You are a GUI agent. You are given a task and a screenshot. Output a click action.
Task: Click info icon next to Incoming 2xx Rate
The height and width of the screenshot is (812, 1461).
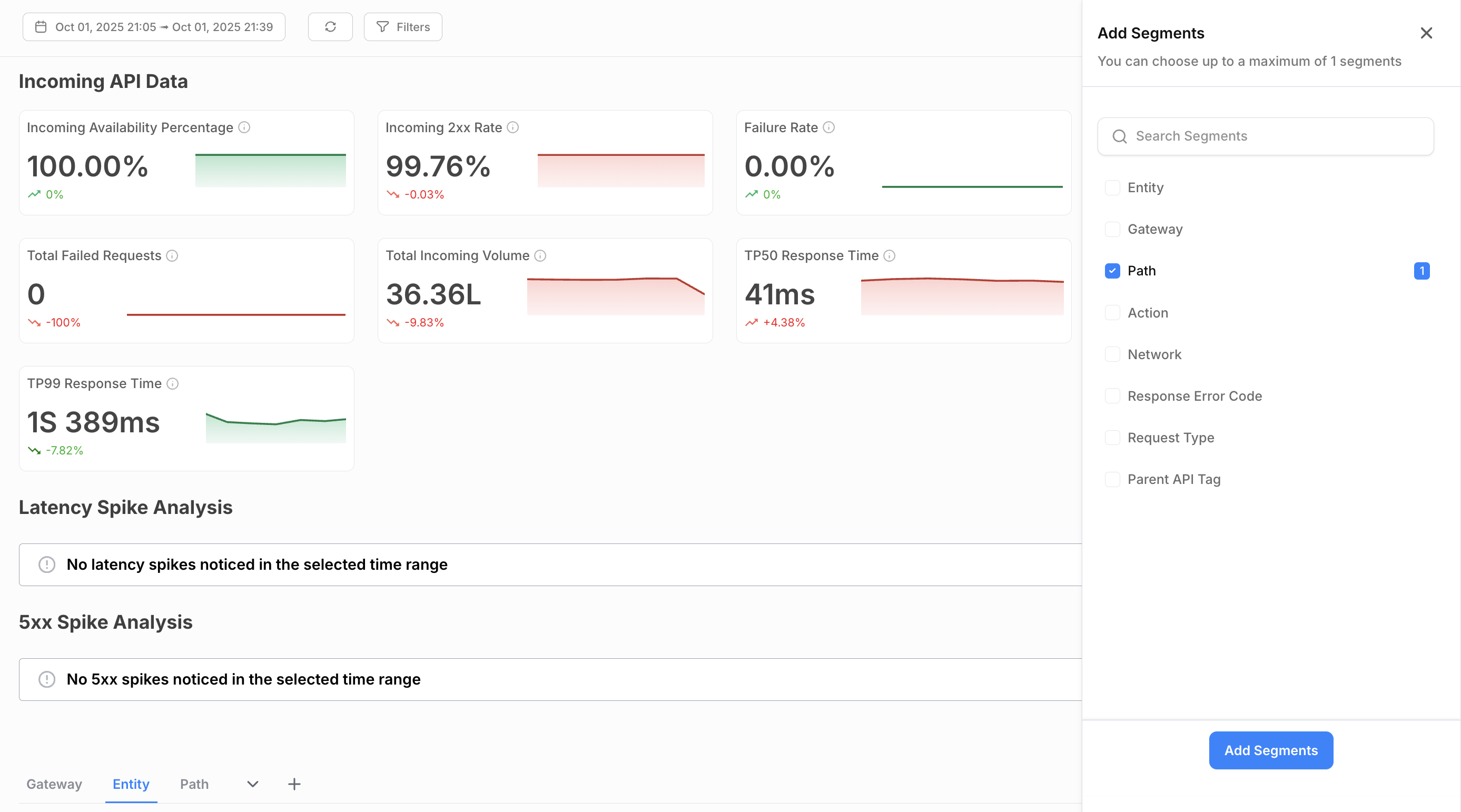[x=512, y=127]
